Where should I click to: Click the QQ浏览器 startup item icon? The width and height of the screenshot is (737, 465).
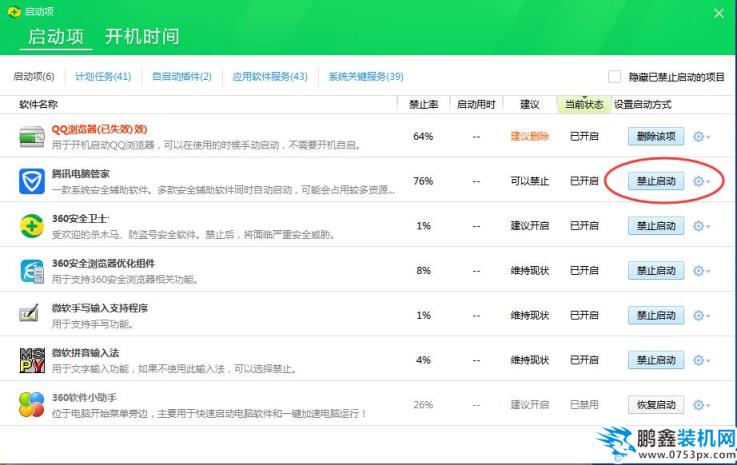tap(32, 136)
